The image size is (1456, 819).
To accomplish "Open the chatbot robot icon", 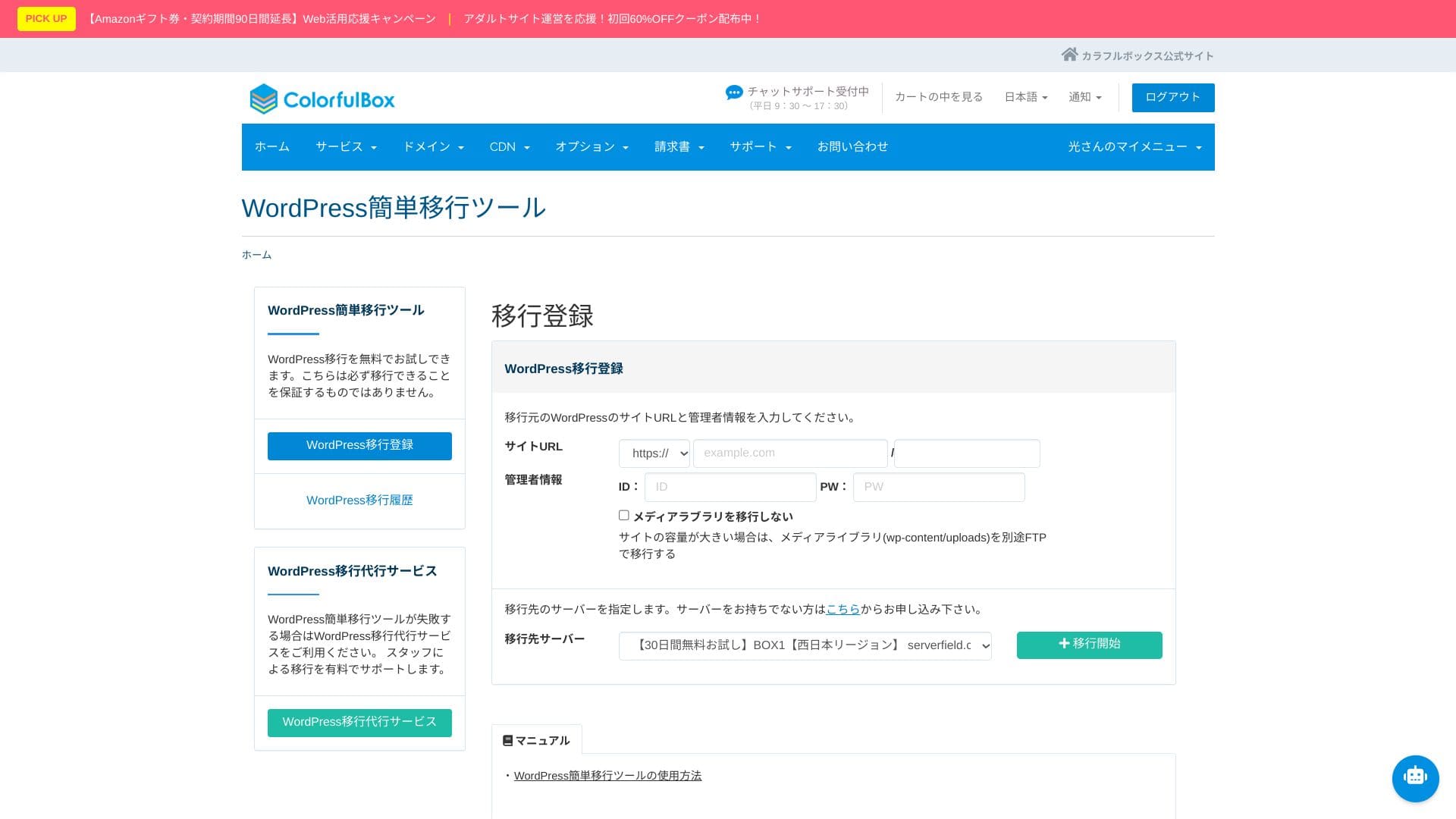I will (1415, 777).
